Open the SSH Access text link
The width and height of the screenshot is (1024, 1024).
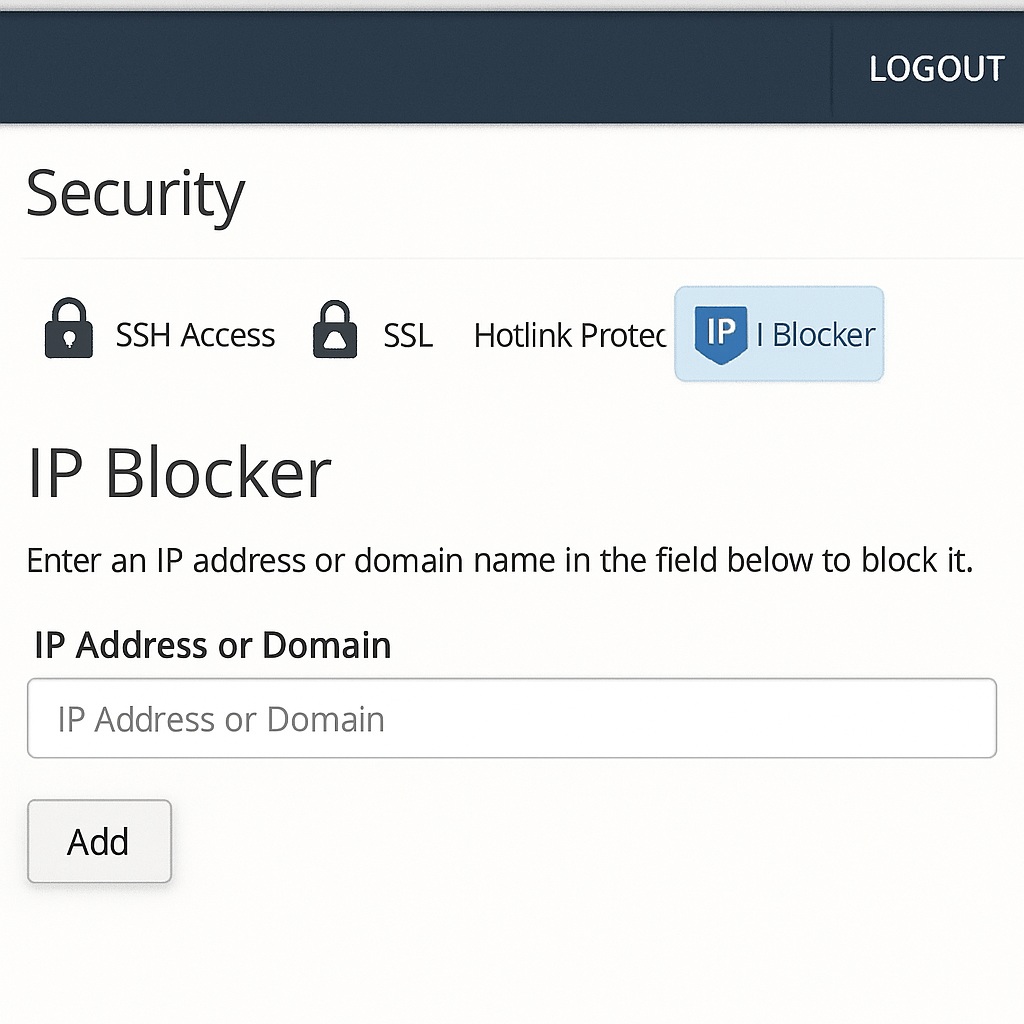coord(195,335)
